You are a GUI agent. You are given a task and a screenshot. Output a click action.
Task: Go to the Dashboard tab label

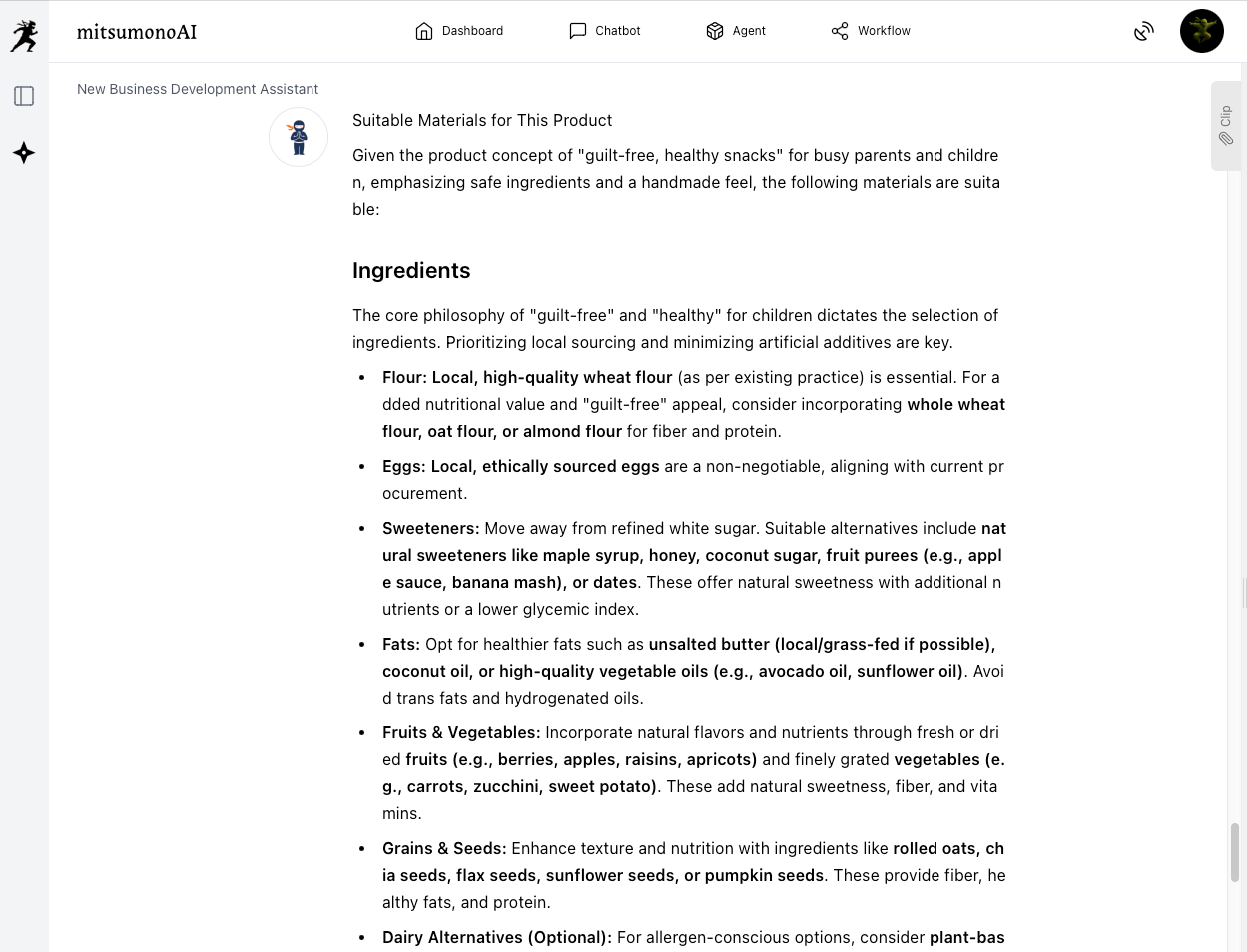tap(472, 31)
